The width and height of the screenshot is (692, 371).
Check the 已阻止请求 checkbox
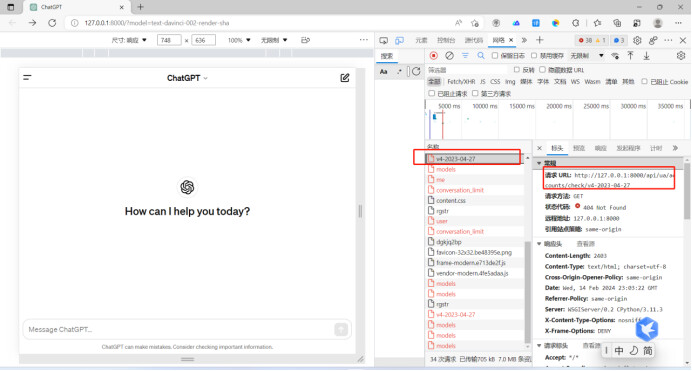[x=432, y=93]
